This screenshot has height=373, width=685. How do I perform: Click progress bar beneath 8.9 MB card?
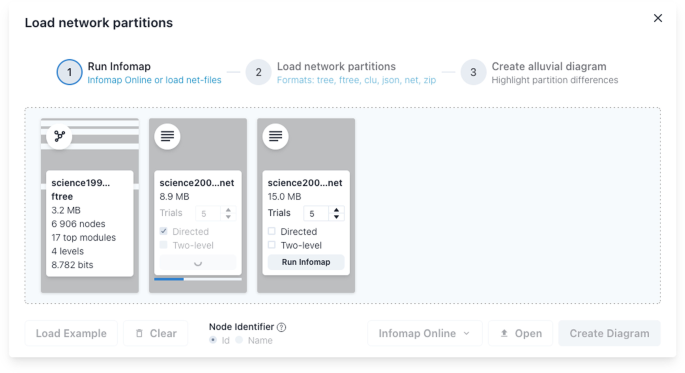(198, 279)
